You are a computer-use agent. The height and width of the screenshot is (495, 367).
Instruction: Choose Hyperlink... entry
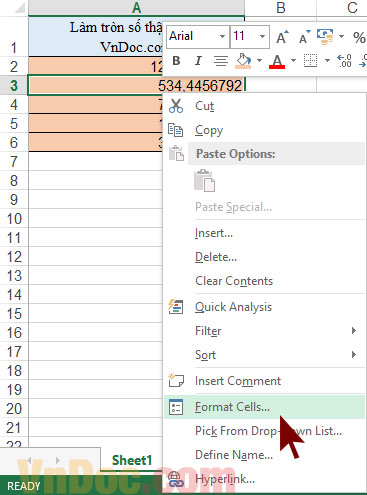coord(264,479)
